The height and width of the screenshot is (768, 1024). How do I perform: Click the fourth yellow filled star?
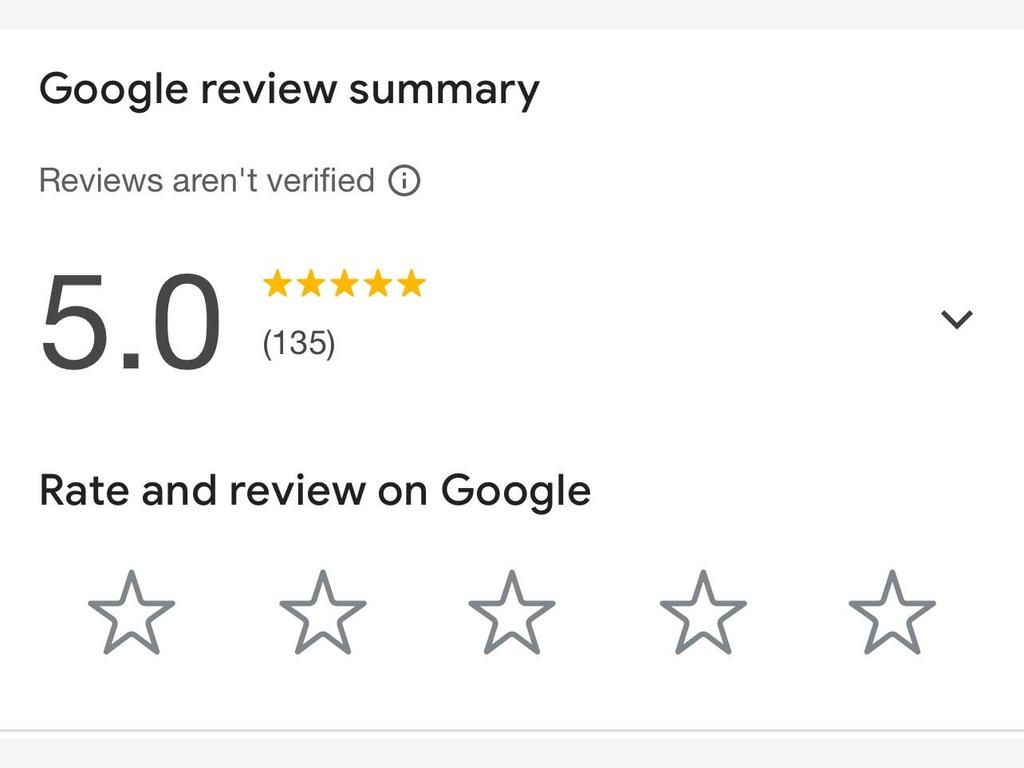[377, 283]
